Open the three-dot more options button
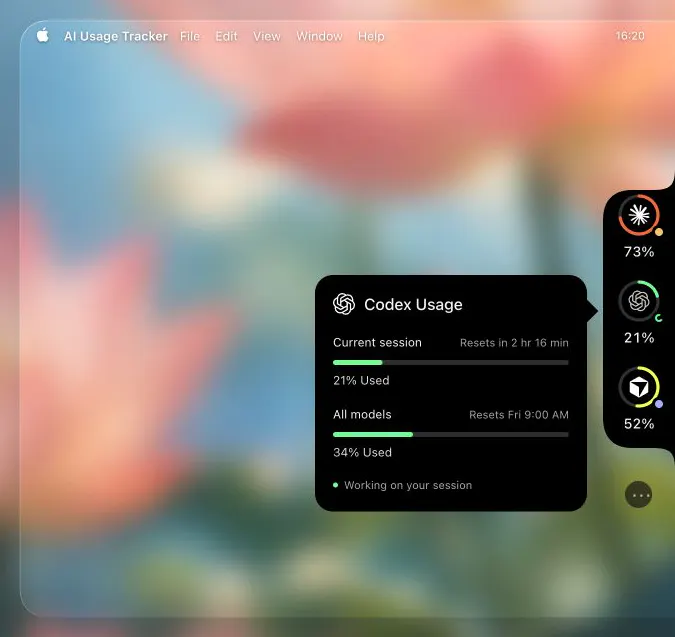The width and height of the screenshot is (675, 637). click(x=638, y=495)
